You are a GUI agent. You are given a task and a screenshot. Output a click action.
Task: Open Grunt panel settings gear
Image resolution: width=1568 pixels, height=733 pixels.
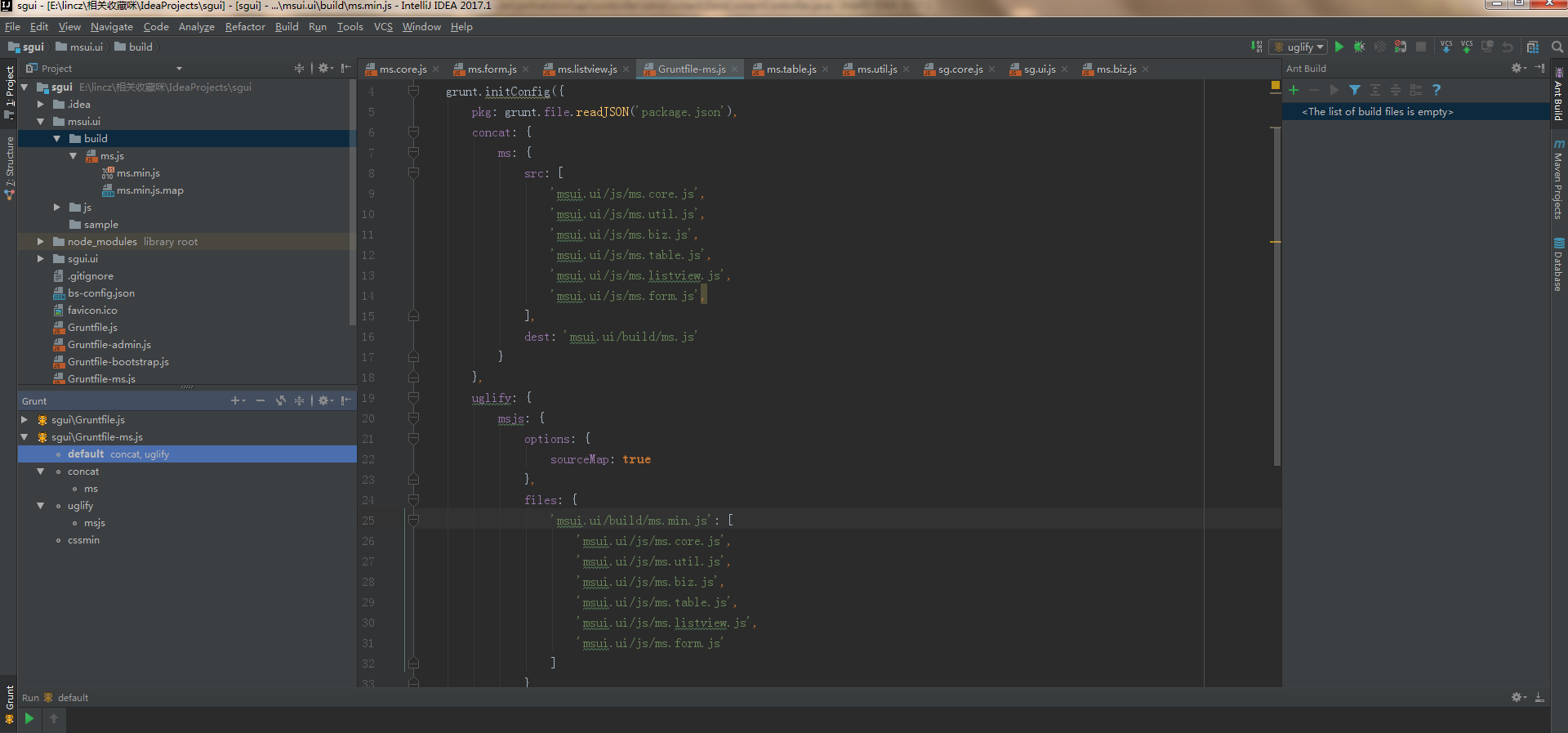click(325, 401)
